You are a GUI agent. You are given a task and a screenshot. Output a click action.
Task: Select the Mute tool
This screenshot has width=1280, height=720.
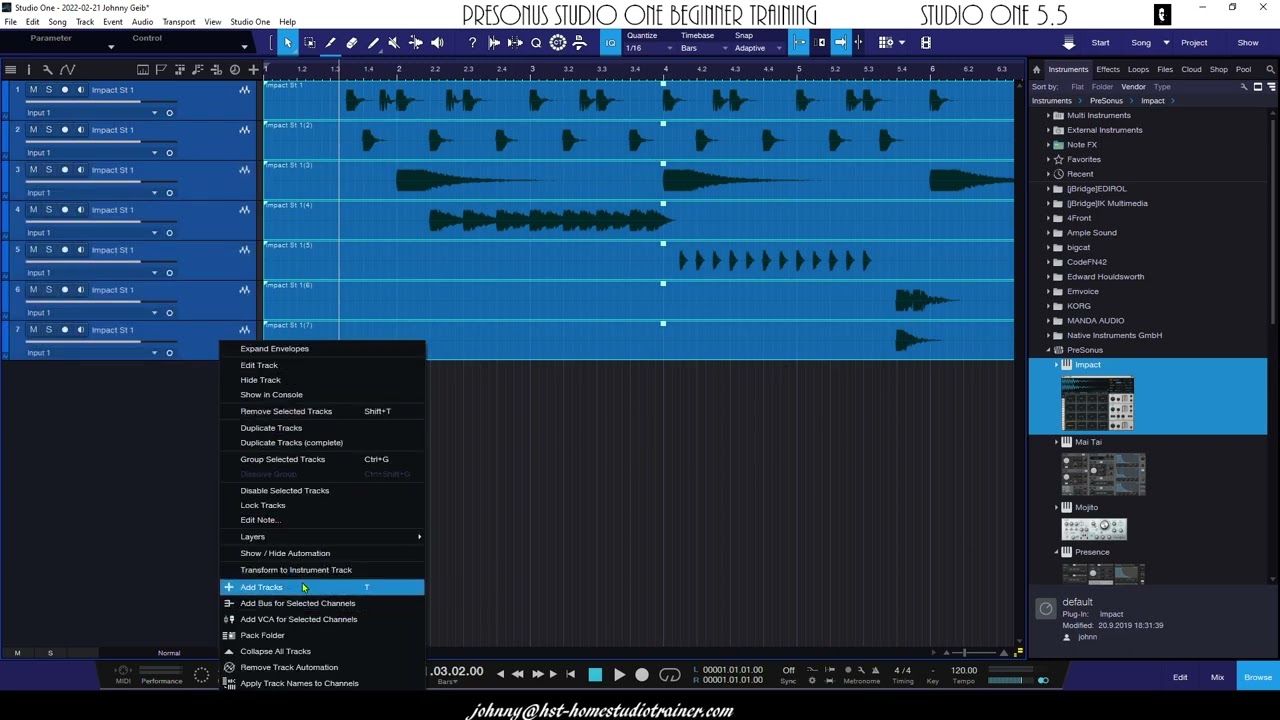coord(394,43)
